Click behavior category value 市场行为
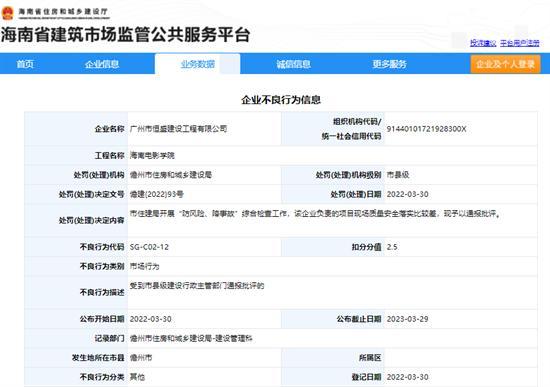Screen dimensions: 550x387 tap(145, 266)
